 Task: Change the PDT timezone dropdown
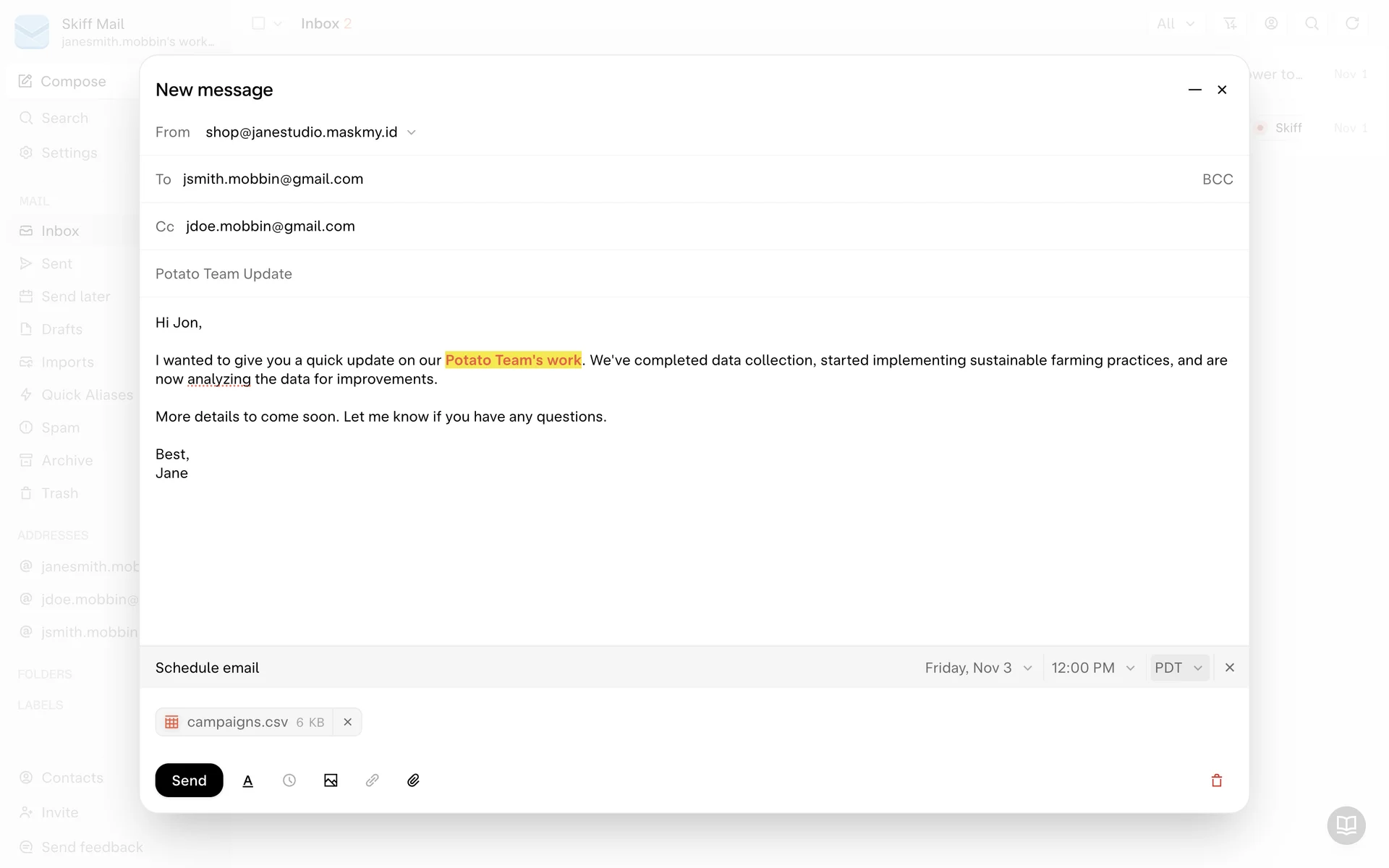tap(1178, 668)
